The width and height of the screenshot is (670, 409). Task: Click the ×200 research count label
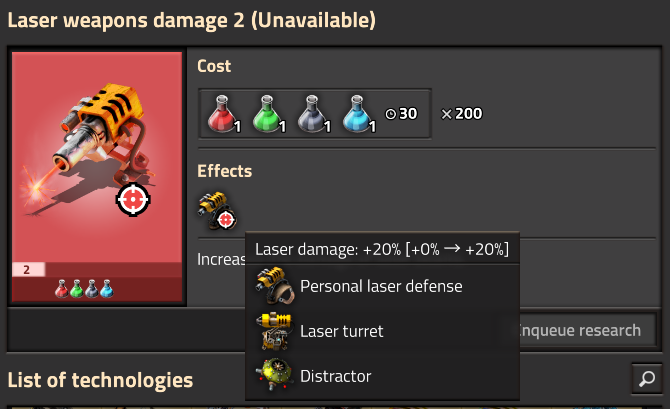(461, 114)
